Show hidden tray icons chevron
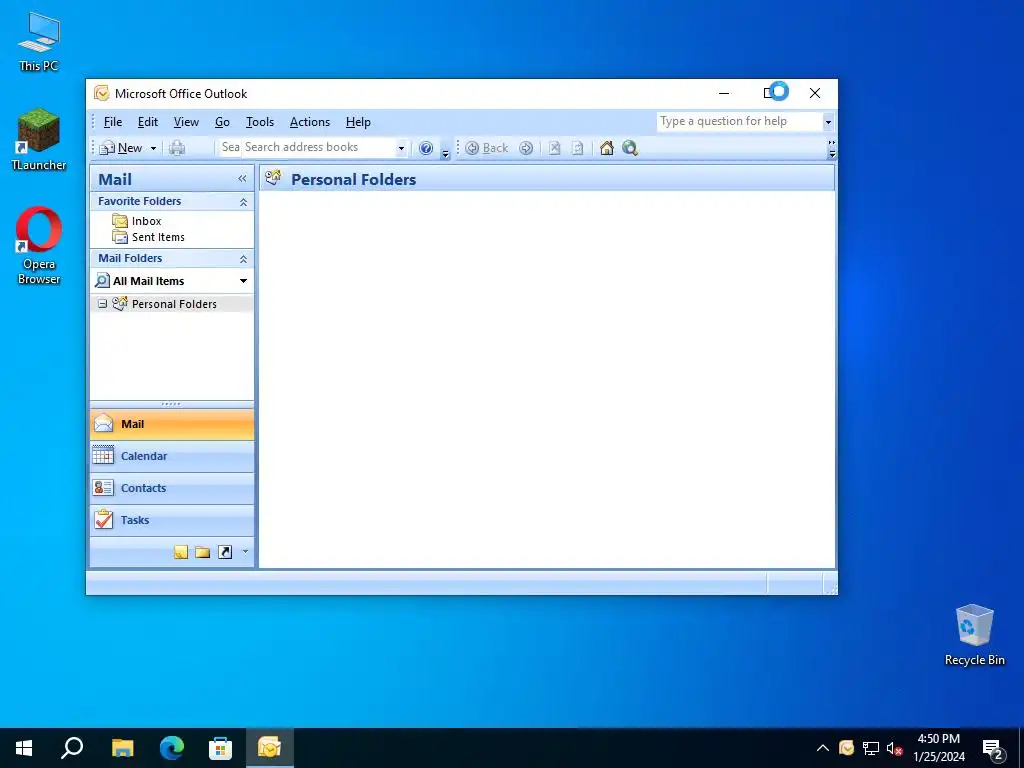The image size is (1024, 768). coord(823,748)
